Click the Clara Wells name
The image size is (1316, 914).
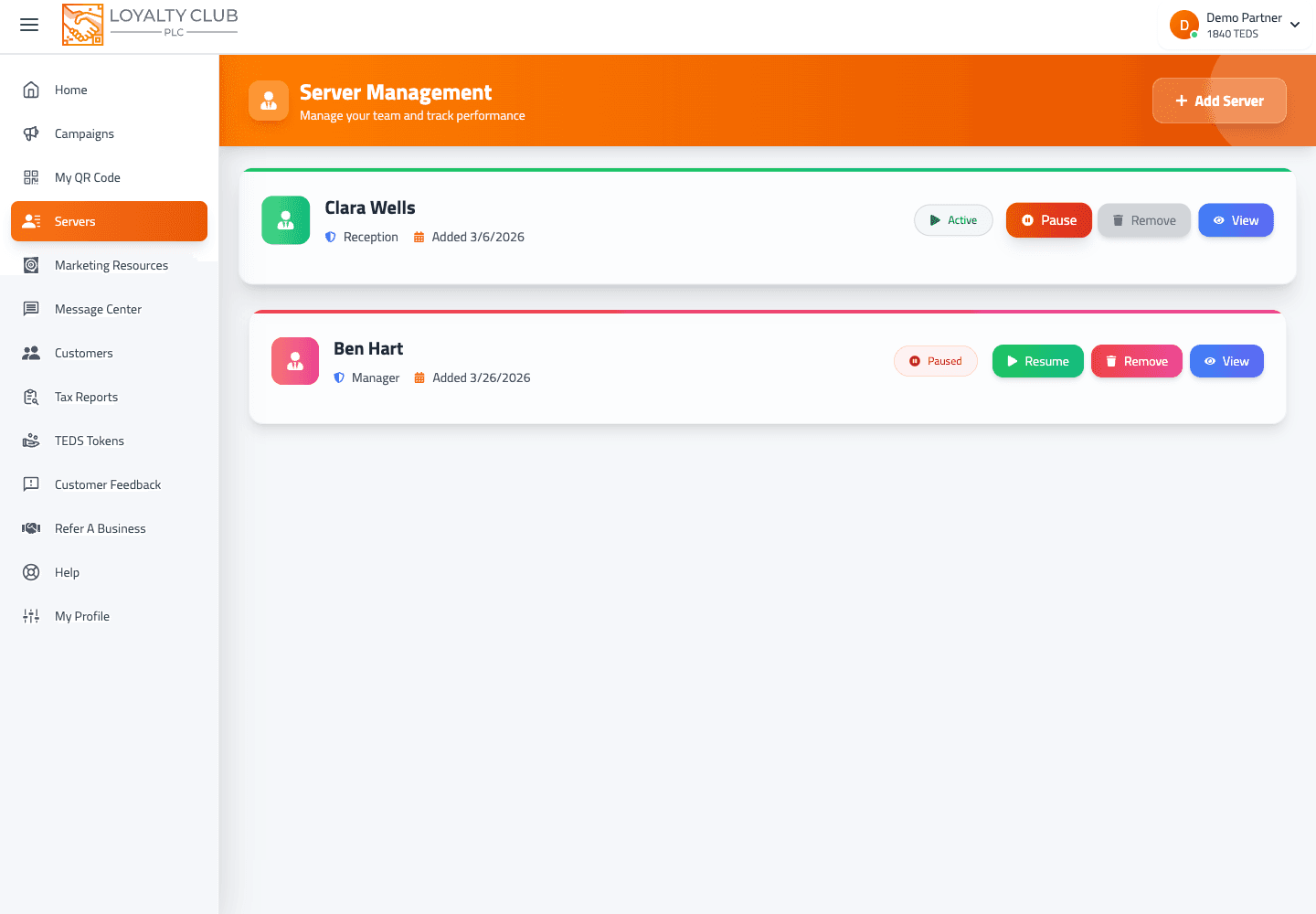click(x=370, y=207)
